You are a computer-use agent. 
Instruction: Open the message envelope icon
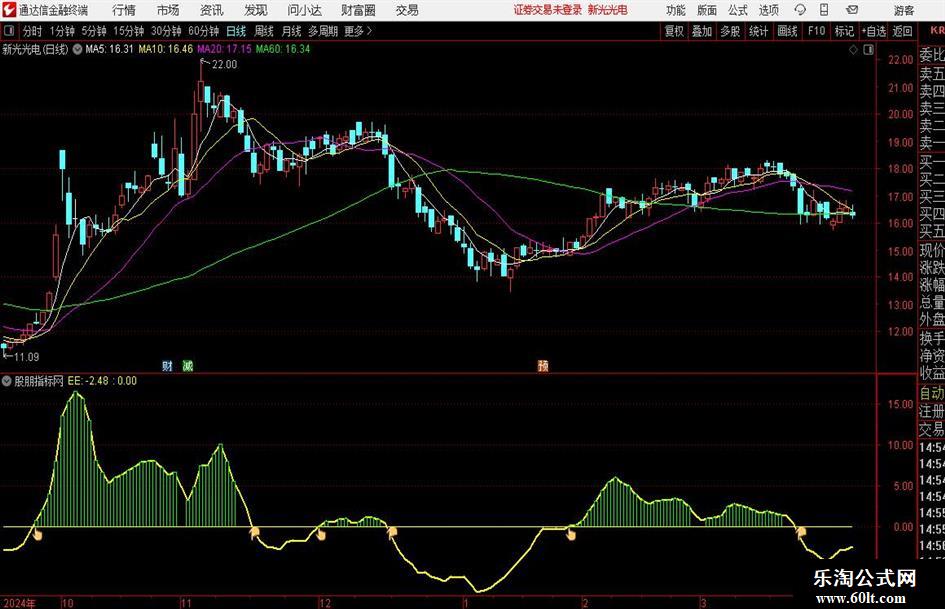coord(852,10)
